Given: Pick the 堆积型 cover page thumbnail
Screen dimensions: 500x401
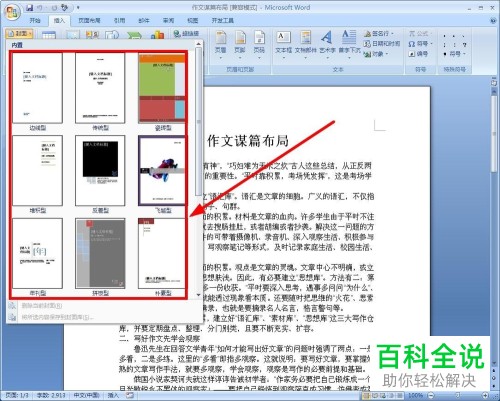Looking at the screenshot, I should pyautogui.click(x=37, y=171).
